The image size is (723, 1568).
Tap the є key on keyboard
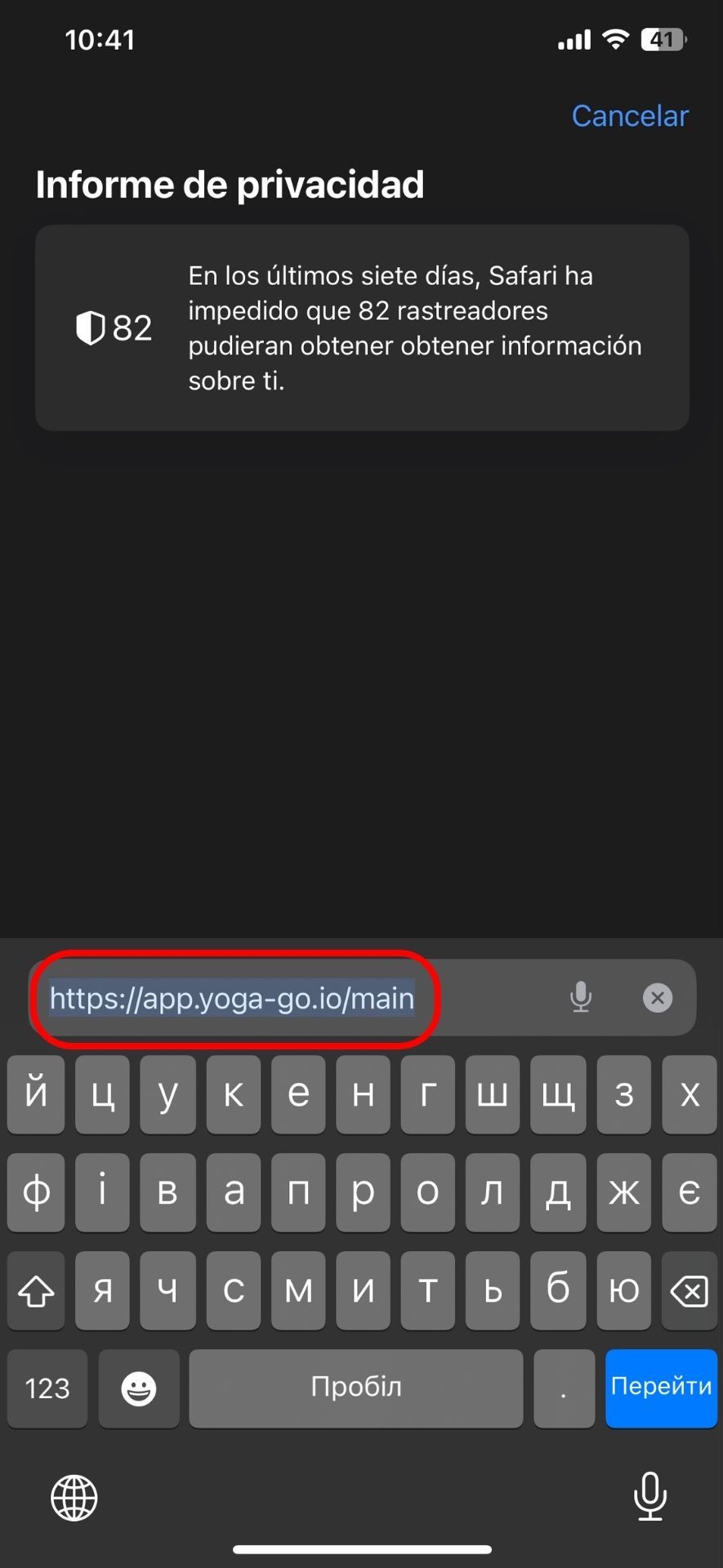[690, 1192]
